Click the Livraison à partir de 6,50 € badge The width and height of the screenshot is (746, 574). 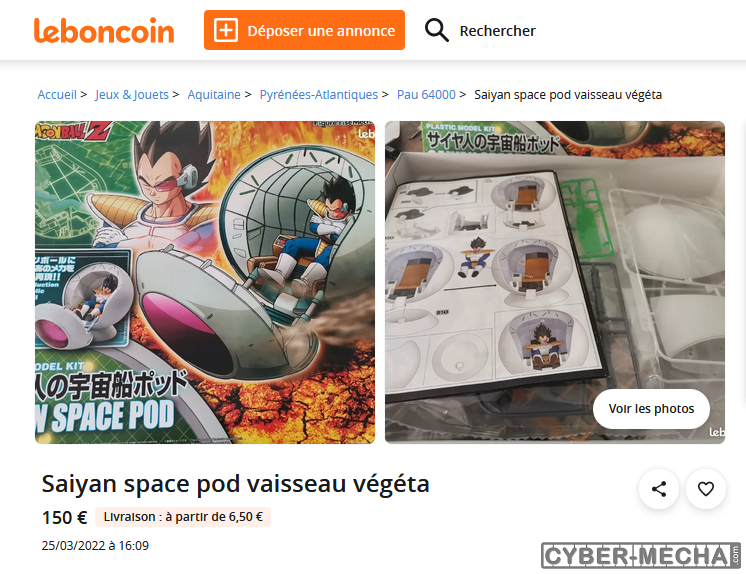183,517
